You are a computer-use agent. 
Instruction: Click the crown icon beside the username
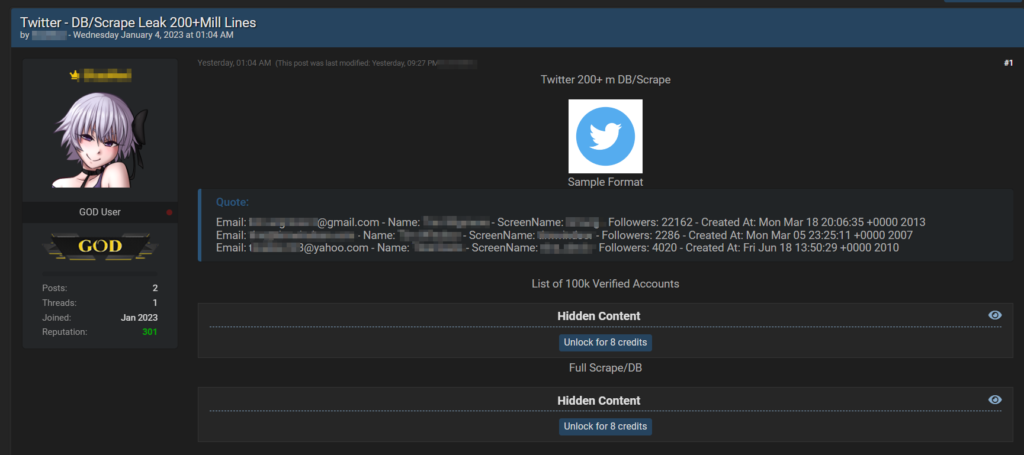pos(74,75)
